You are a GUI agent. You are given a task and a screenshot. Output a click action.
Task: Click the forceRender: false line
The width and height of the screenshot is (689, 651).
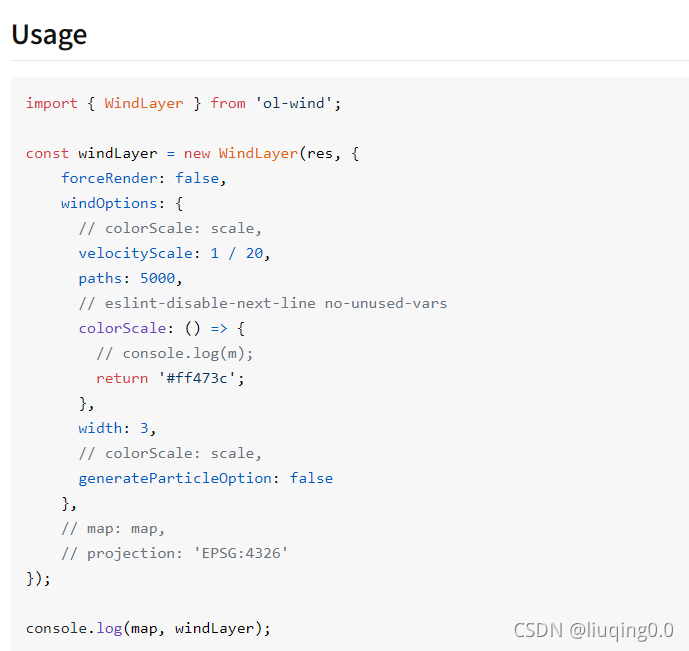[x=143, y=178]
